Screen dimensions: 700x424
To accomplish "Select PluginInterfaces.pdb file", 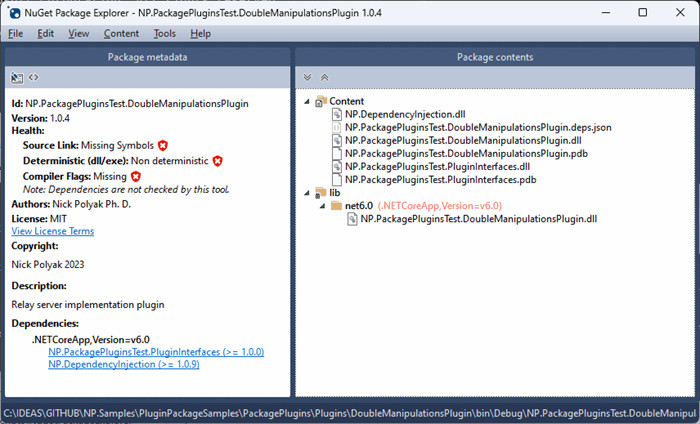I will [441, 180].
